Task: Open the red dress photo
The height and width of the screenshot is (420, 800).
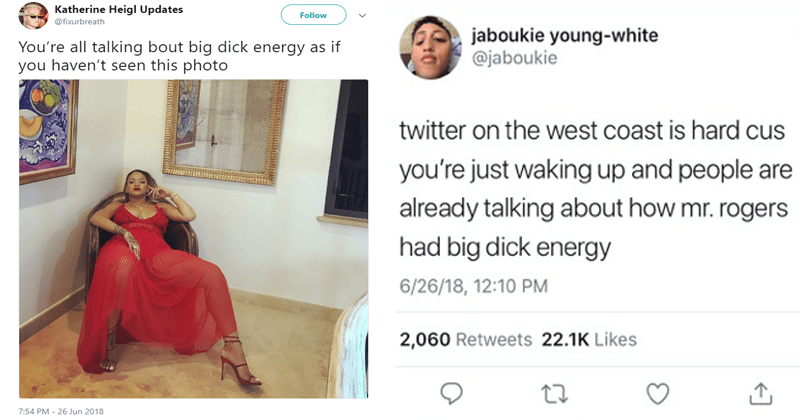Action: (x=193, y=238)
